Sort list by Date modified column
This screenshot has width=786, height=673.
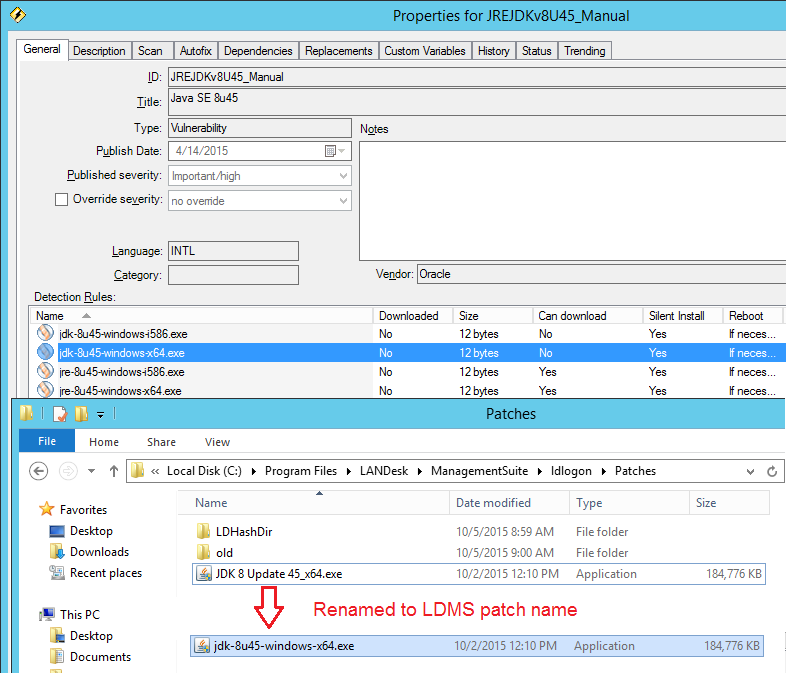[494, 503]
